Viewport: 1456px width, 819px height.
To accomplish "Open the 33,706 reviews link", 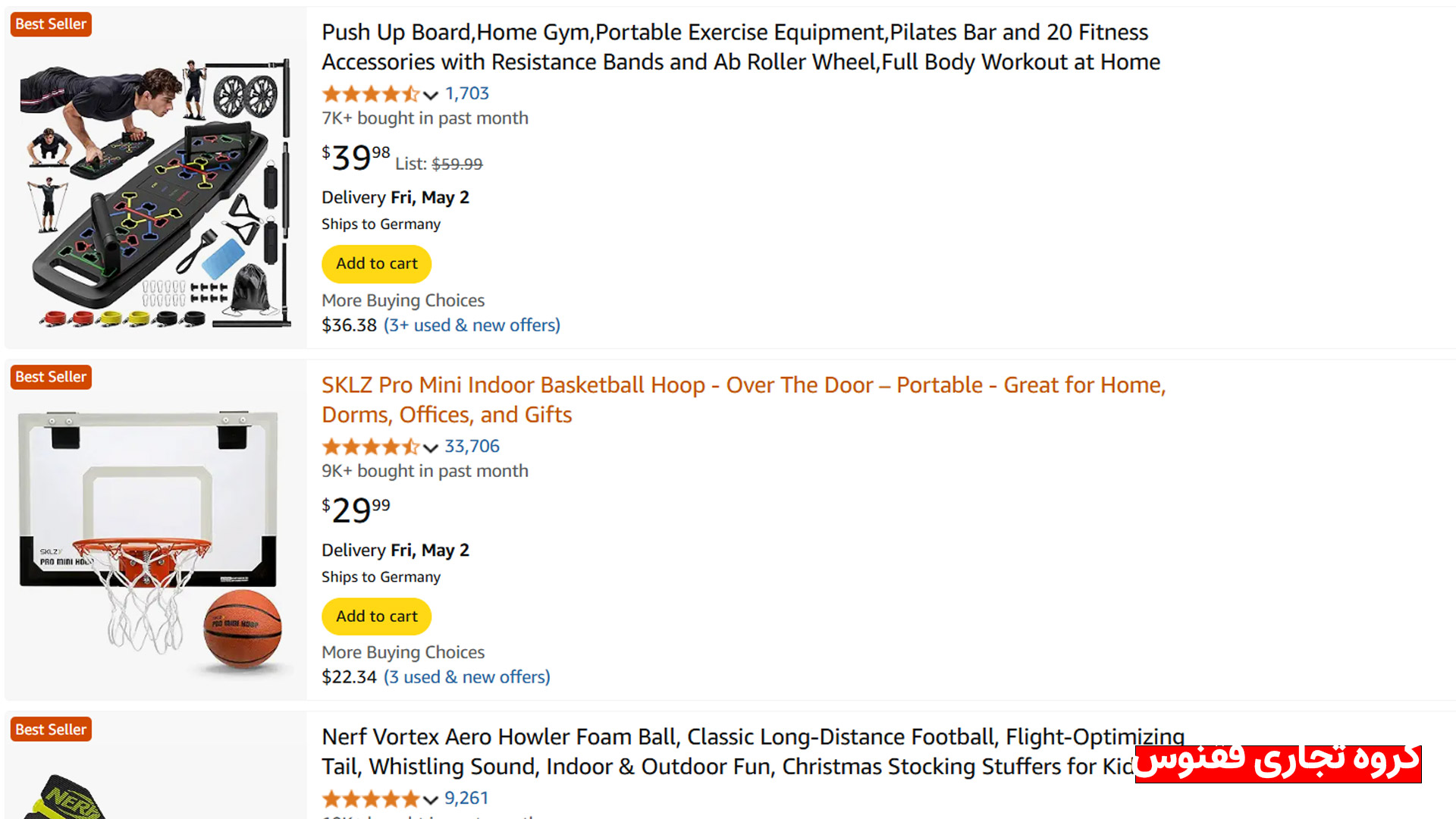I will [x=472, y=446].
